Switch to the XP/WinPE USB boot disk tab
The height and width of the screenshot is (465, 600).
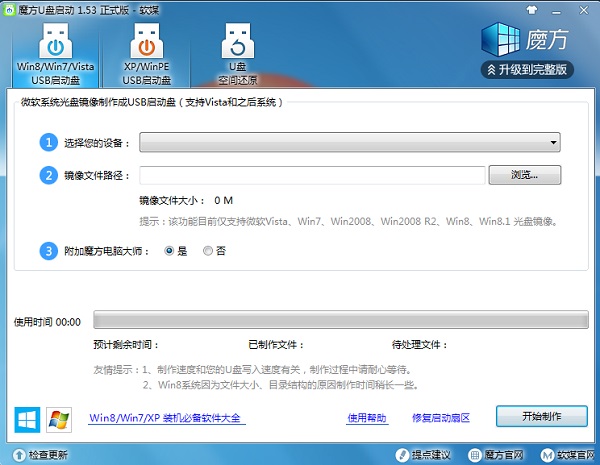[x=147, y=54]
